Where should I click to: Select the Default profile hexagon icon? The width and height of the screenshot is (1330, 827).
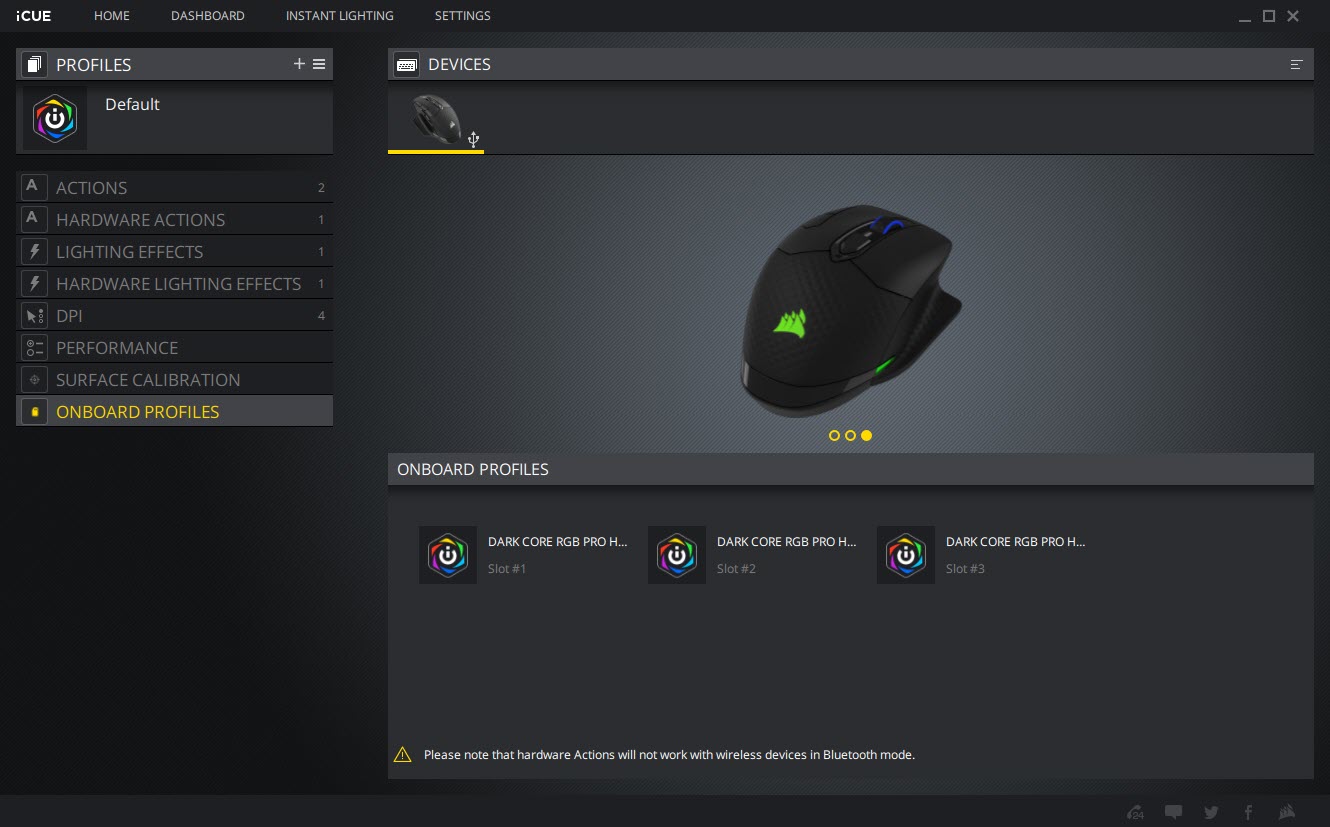55,118
